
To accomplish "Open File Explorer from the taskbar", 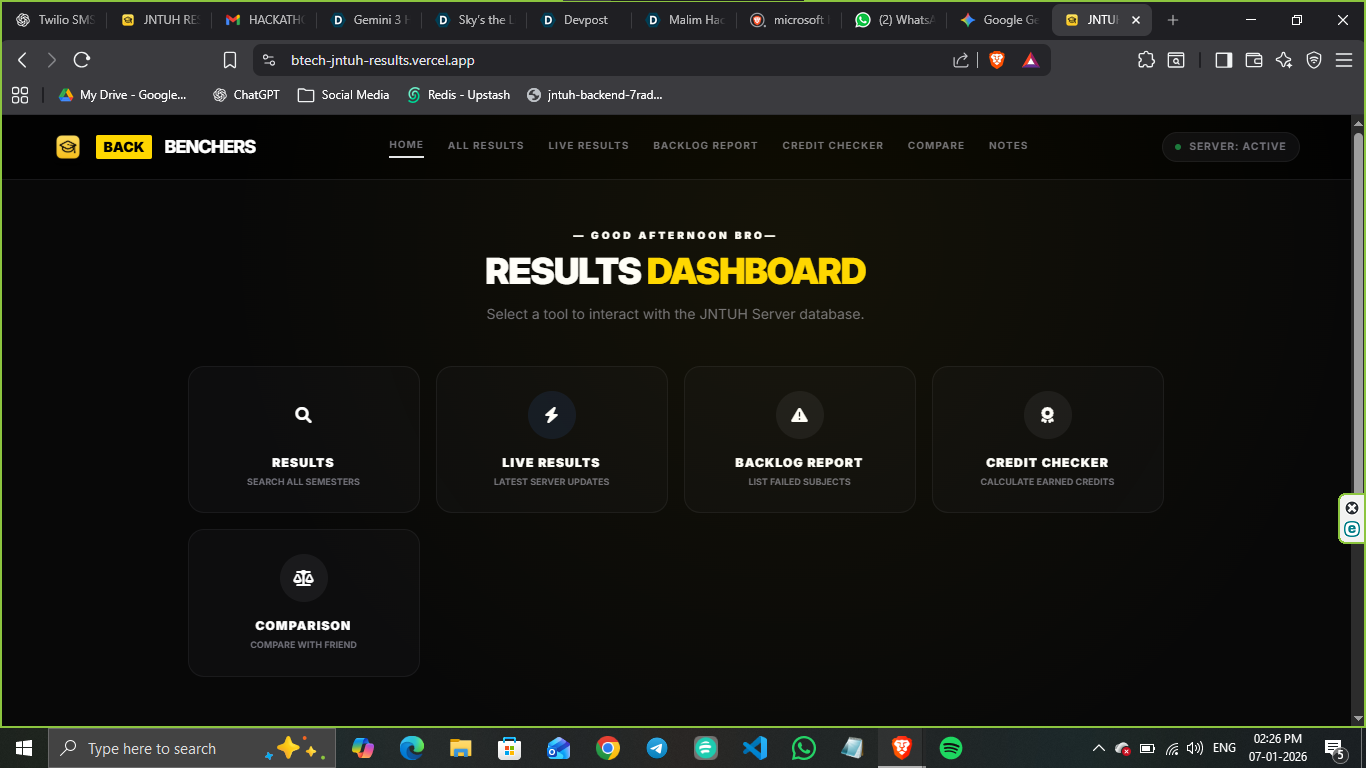I will pos(460,748).
